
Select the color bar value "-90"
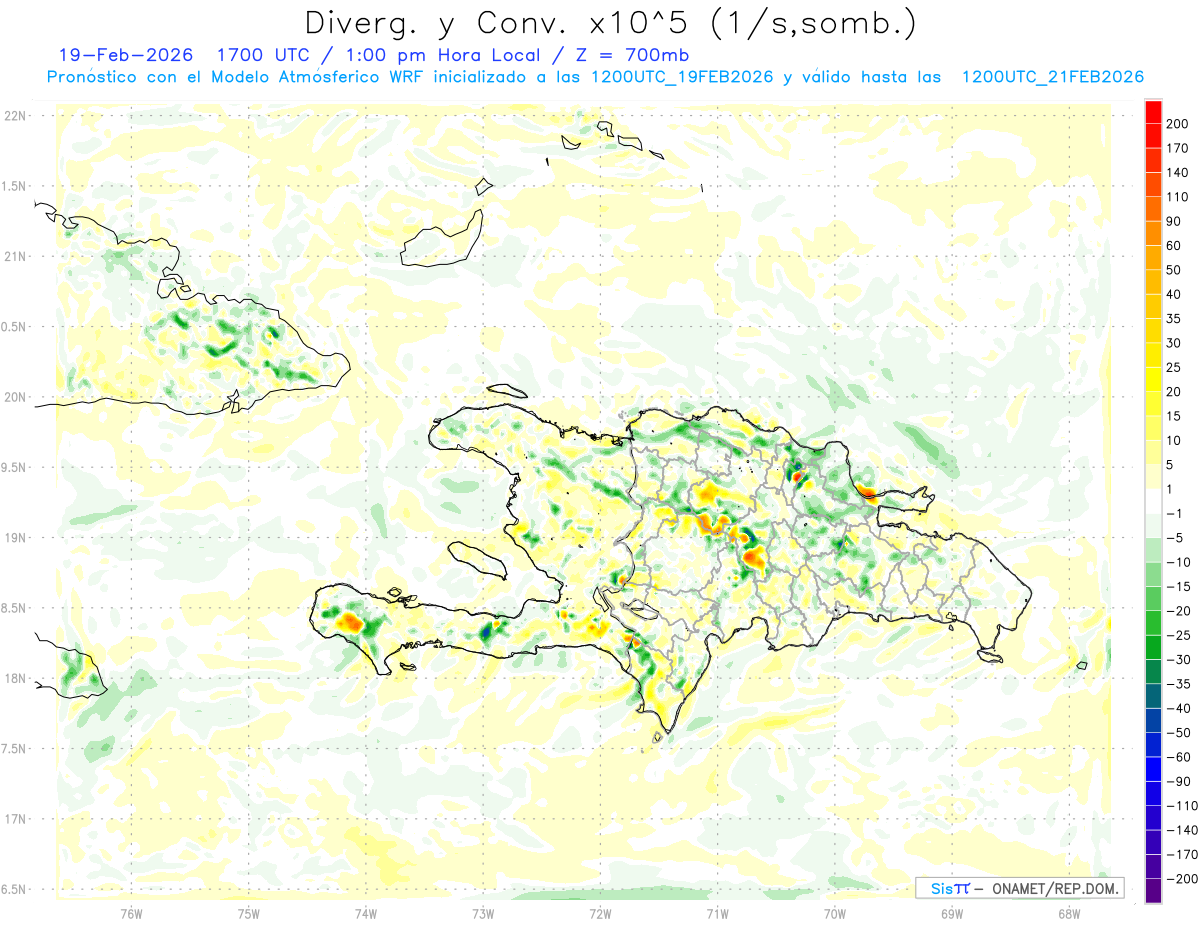[x=1177, y=781]
